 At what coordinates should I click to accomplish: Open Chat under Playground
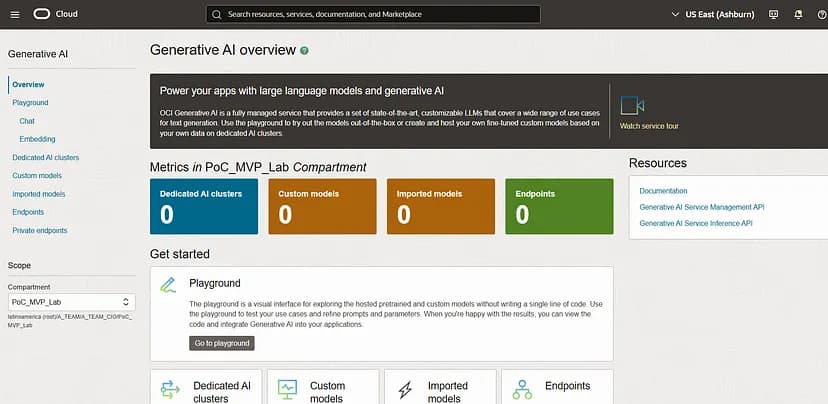(x=27, y=121)
